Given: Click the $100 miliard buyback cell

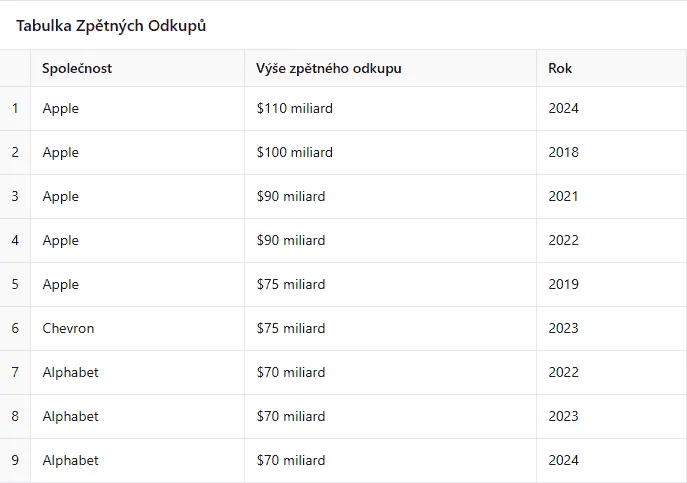Looking at the screenshot, I should point(295,152).
